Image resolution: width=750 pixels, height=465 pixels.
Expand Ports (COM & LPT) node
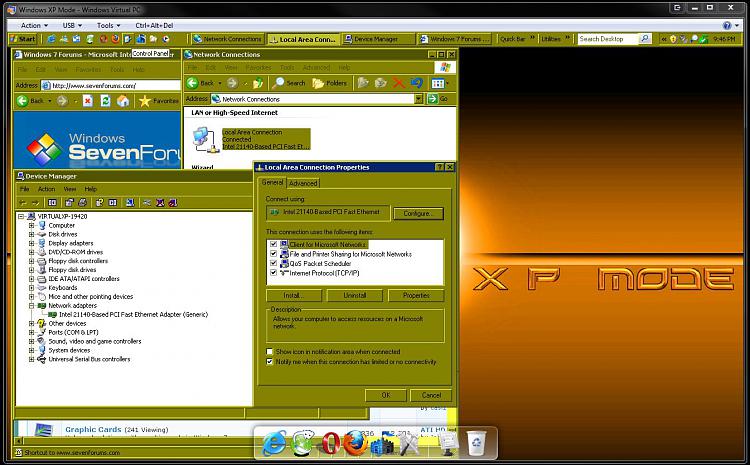coord(32,332)
